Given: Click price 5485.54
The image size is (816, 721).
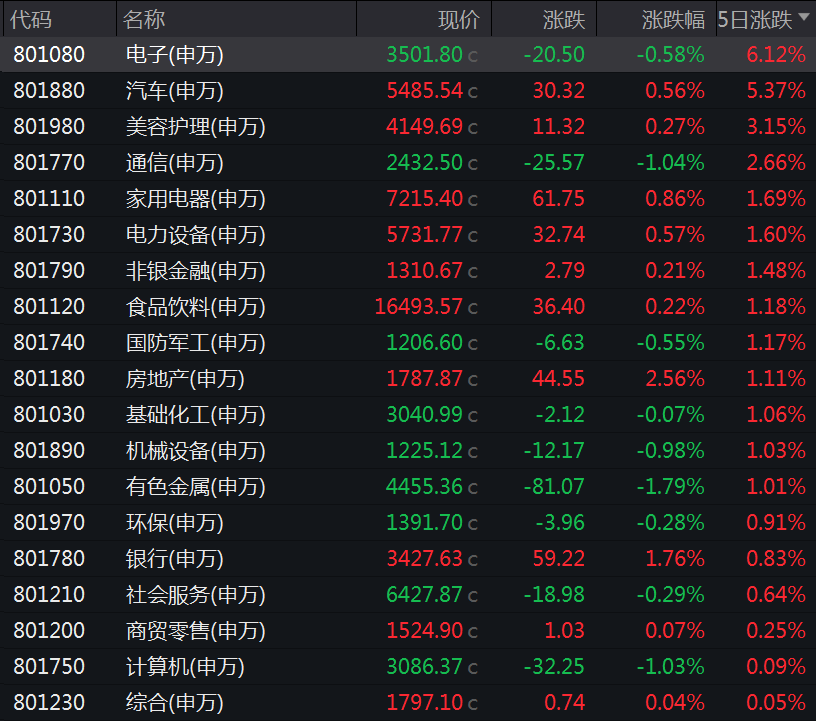Looking at the screenshot, I should [424, 91].
